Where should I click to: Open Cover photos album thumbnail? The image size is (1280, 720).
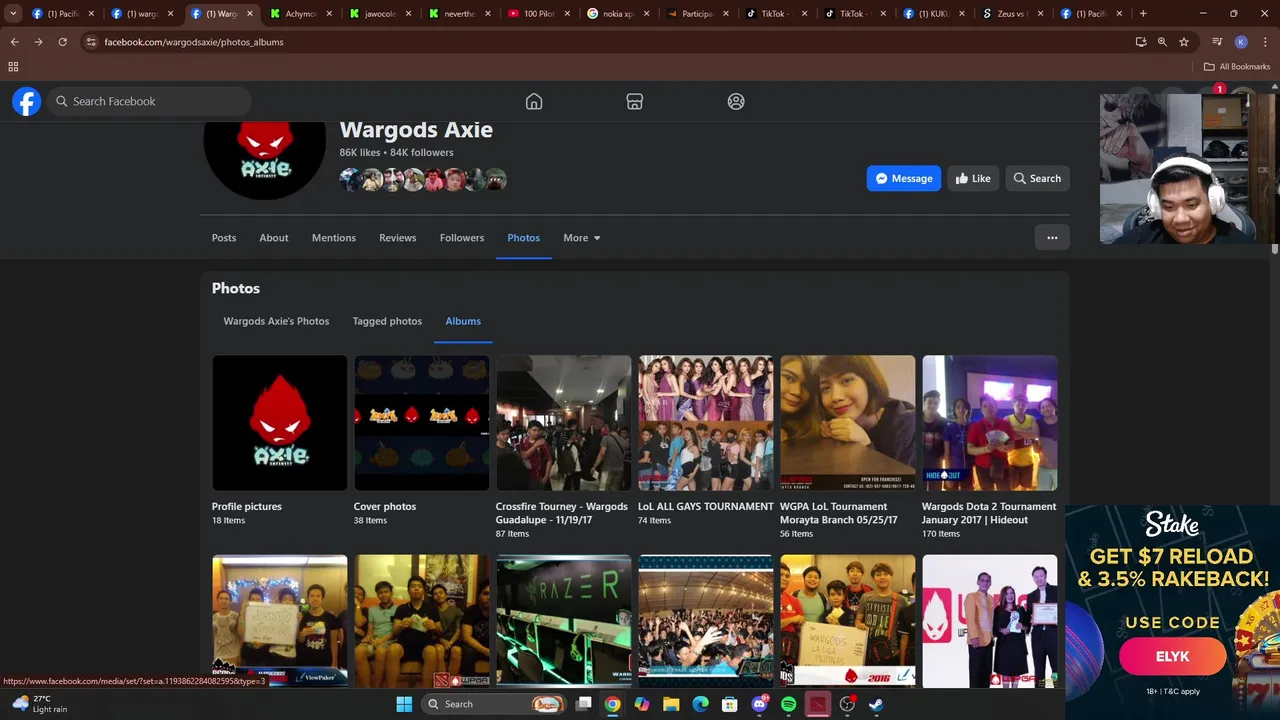click(x=422, y=423)
